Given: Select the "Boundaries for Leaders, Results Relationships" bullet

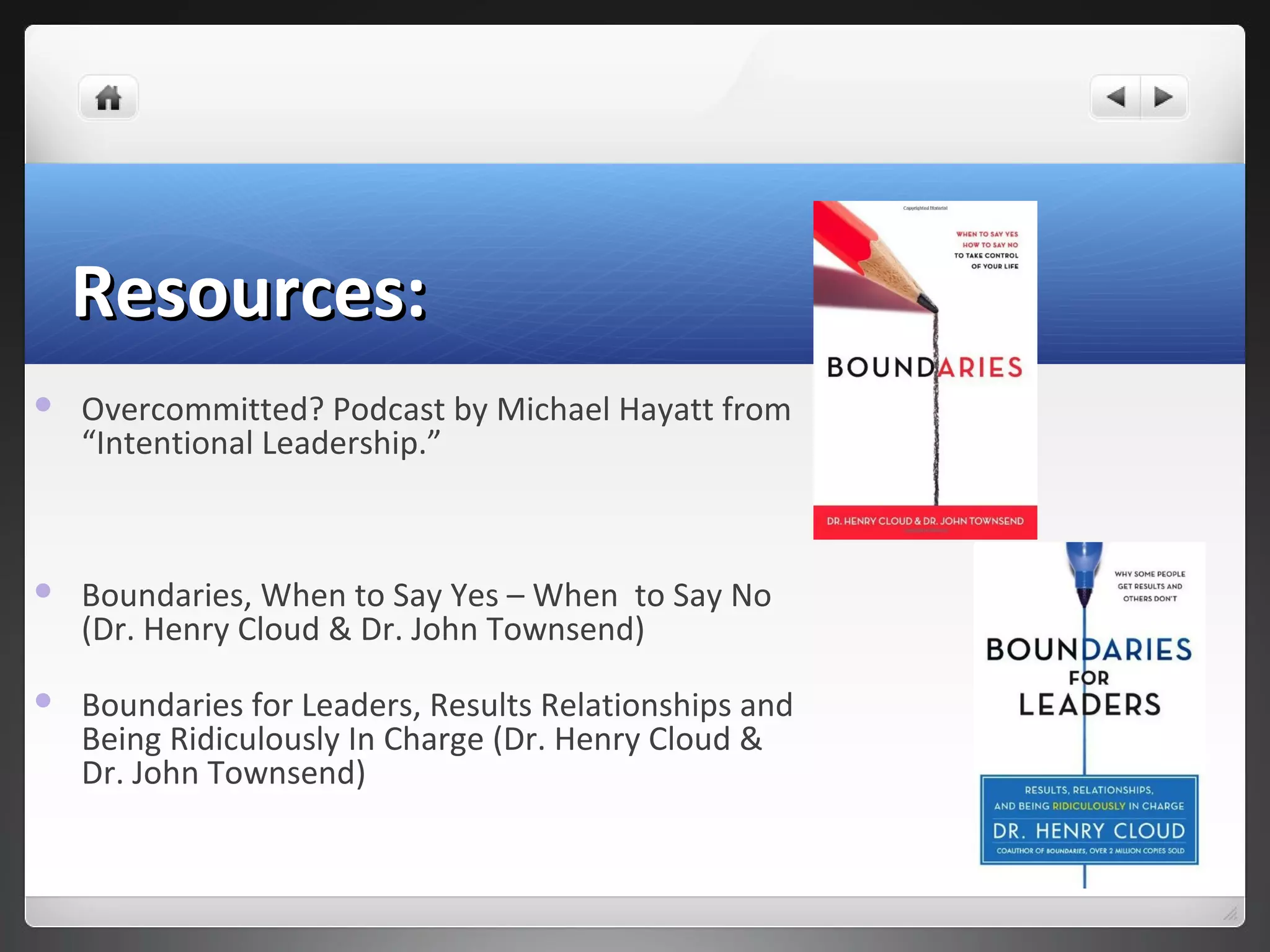Looking at the screenshot, I should 437,739.
